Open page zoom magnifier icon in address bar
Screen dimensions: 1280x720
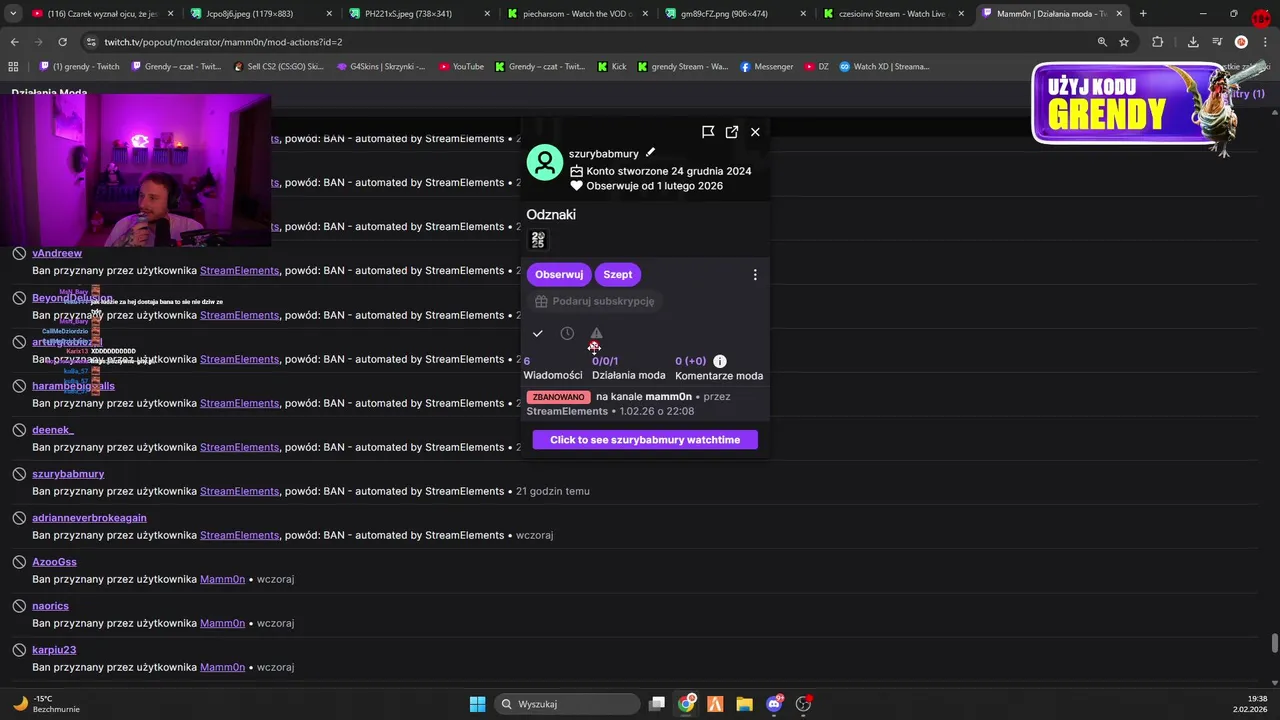(1102, 42)
